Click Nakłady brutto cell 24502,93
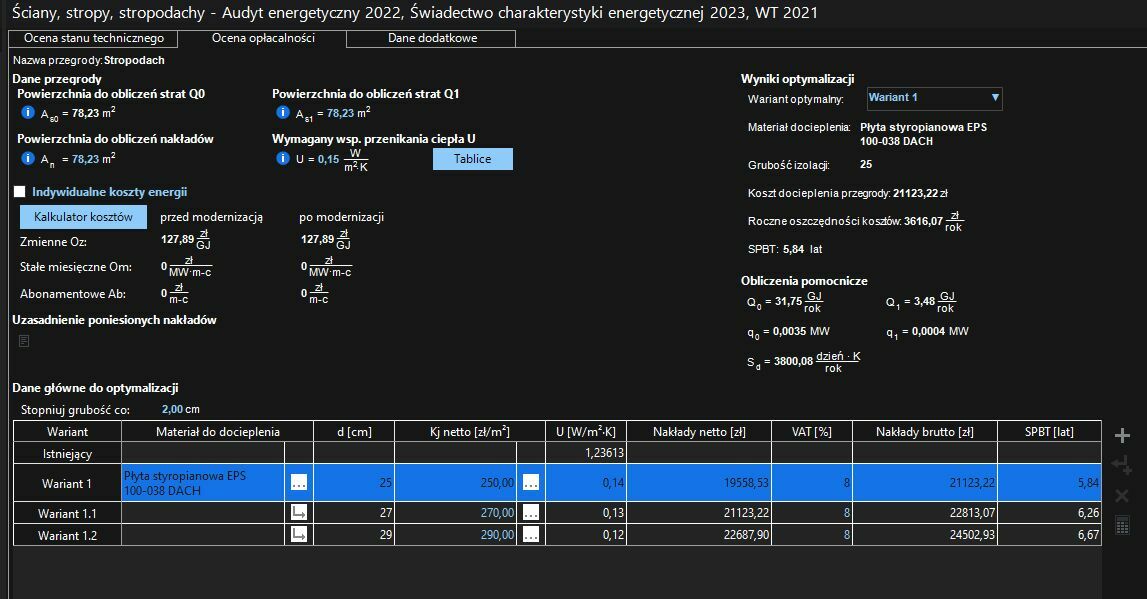Screen dimensions: 1147x599 click(925, 535)
